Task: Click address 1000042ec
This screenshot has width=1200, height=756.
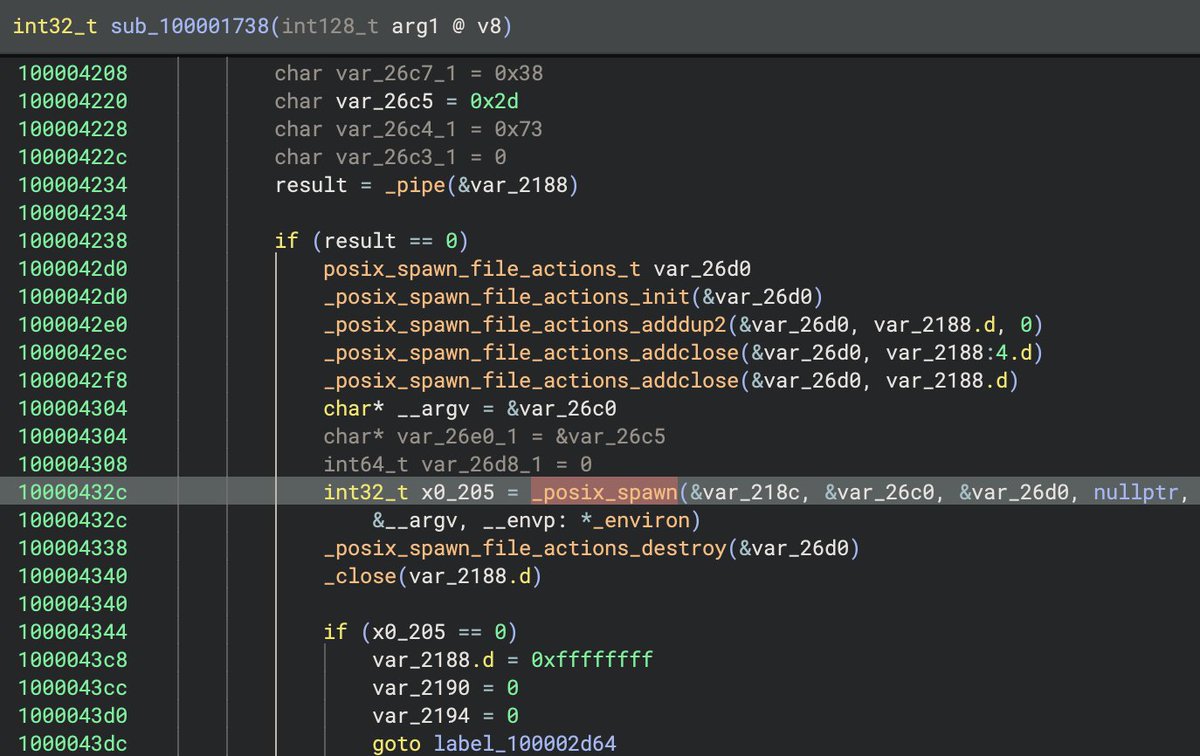Action: tap(72, 353)
